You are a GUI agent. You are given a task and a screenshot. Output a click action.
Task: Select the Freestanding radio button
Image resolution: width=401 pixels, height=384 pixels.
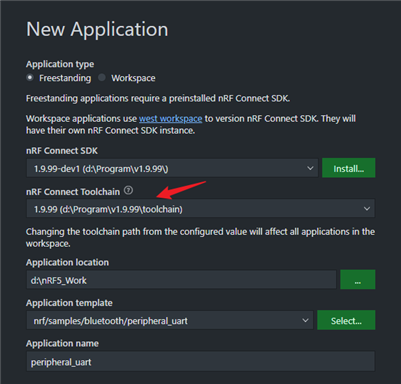pos(30,78)
